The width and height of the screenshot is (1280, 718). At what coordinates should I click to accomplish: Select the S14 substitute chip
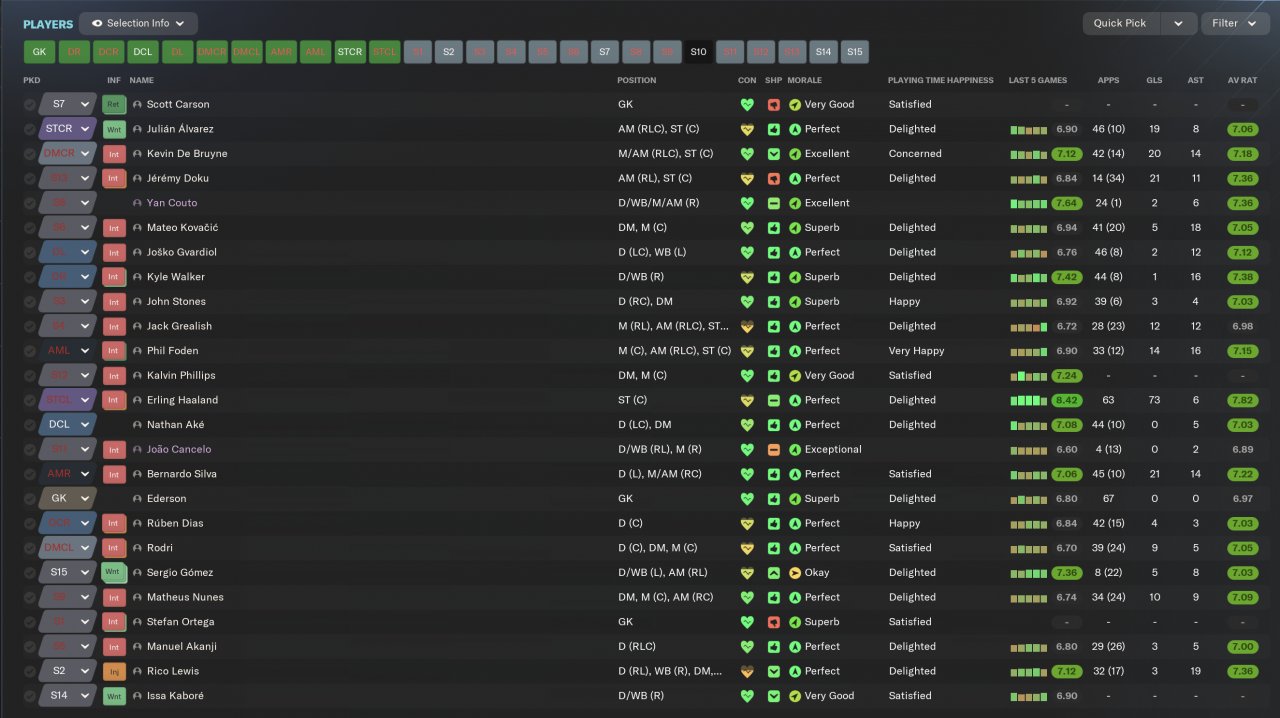point(823,52)
